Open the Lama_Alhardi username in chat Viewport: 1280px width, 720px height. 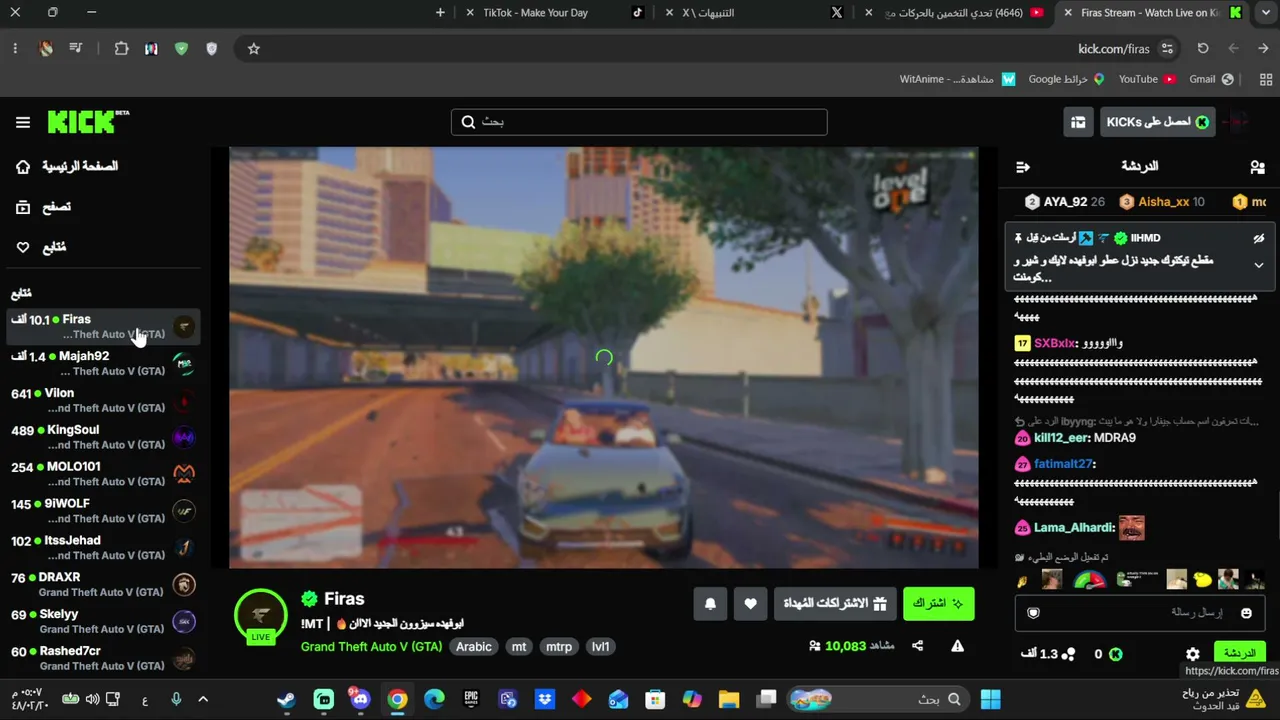click(x=1074, y=528)
